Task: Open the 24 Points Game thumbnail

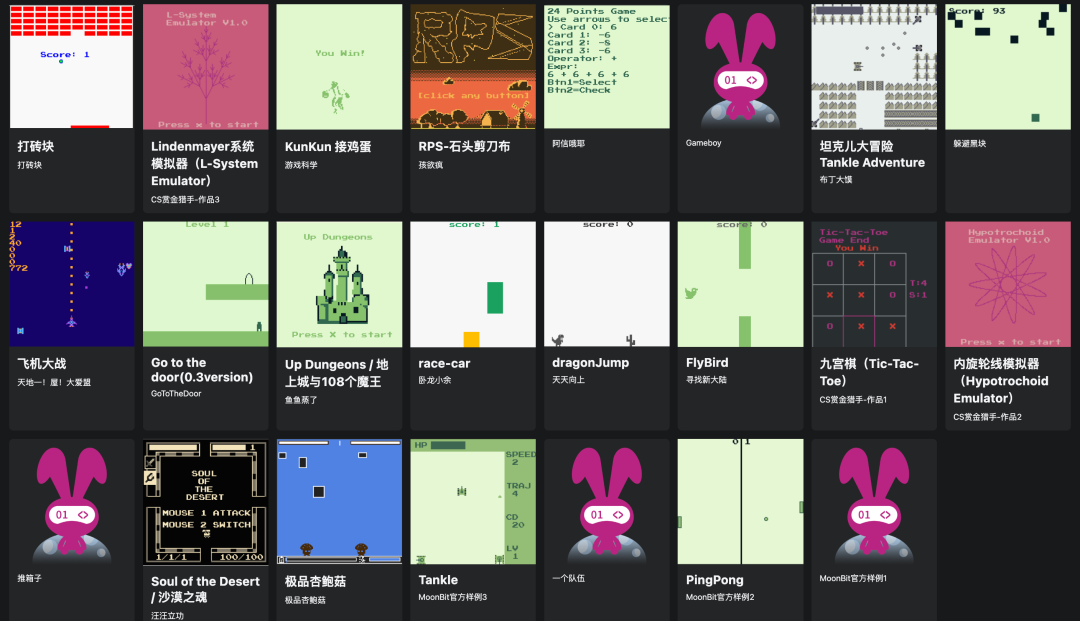Action: tap(606, 66)
